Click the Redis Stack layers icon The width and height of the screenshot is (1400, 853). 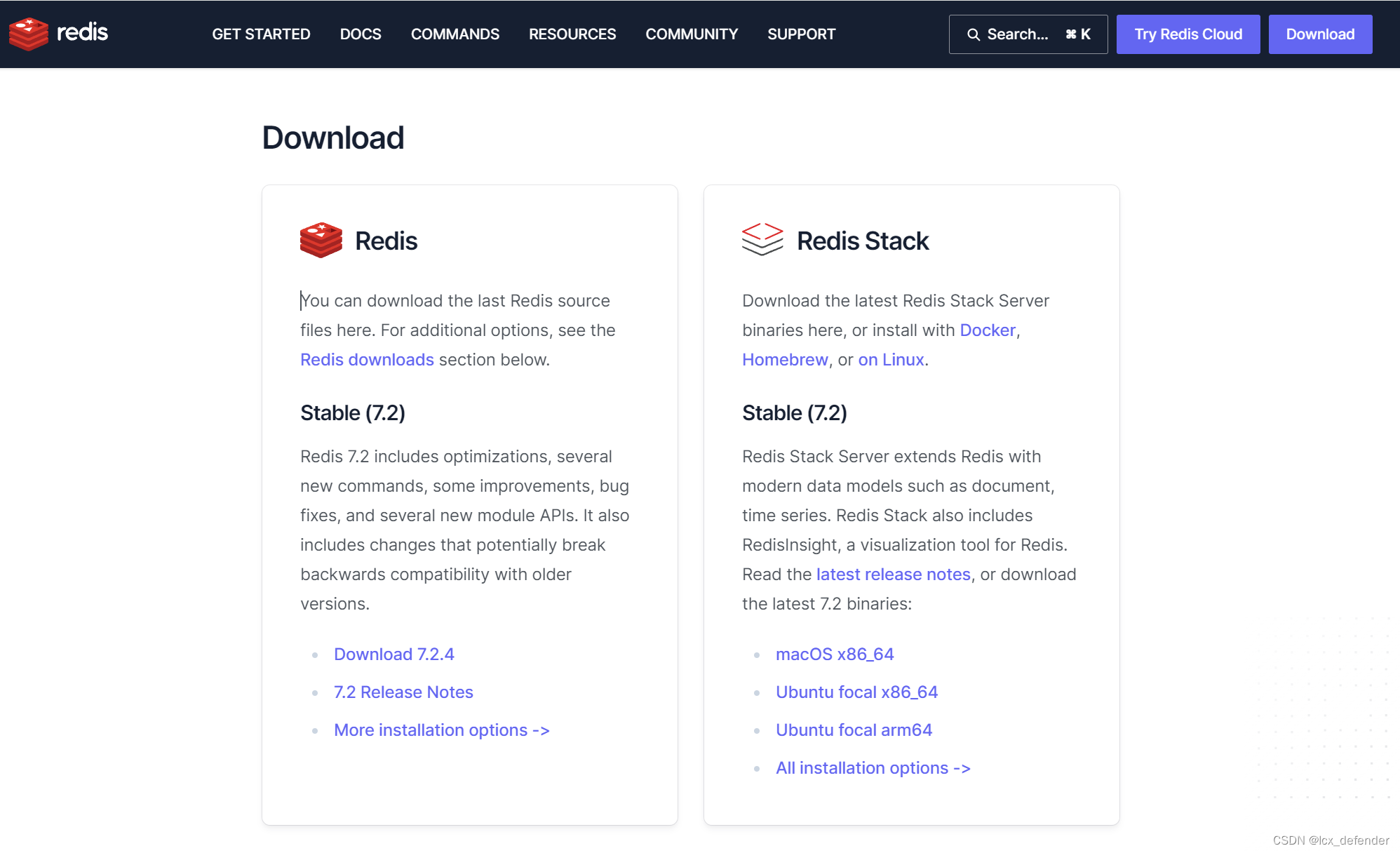tap(762, 240)
